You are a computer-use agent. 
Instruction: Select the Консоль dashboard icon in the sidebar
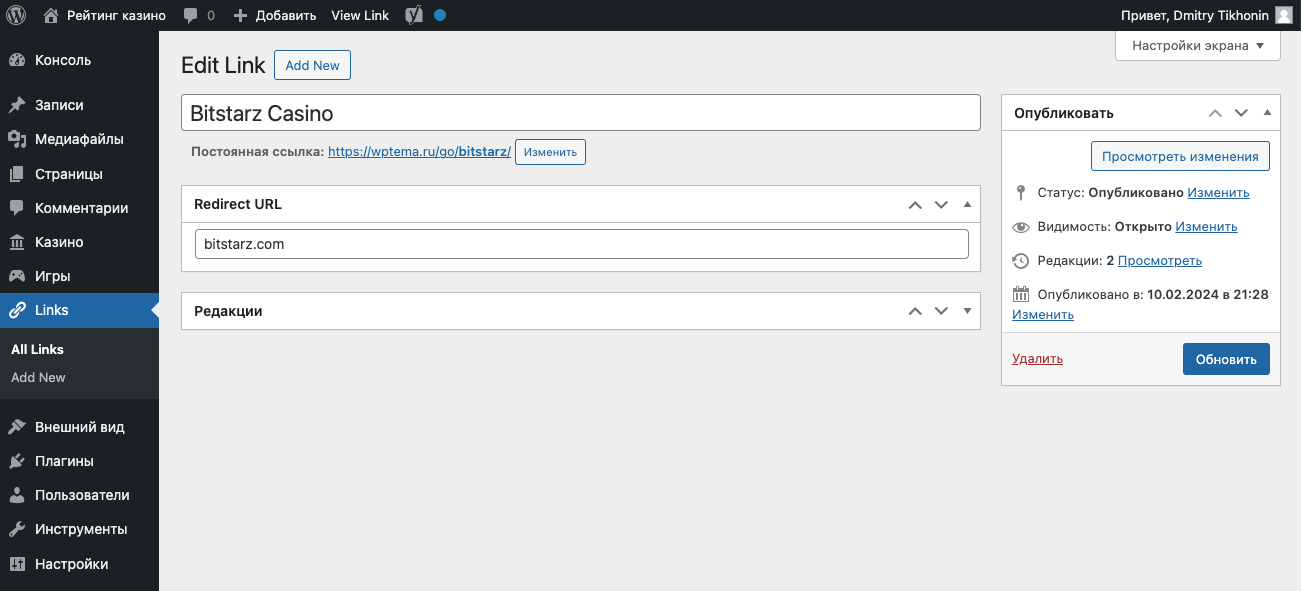(x=22, y=60)
